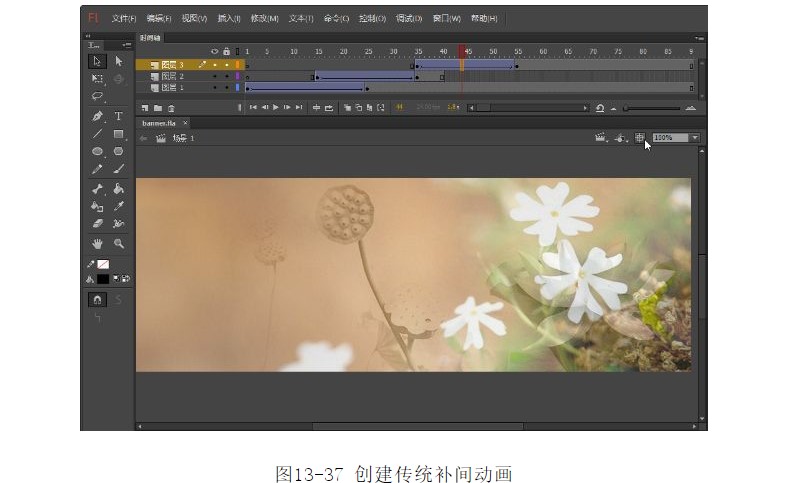Toggle show/hide all layers eye icon

pos(214,51)
